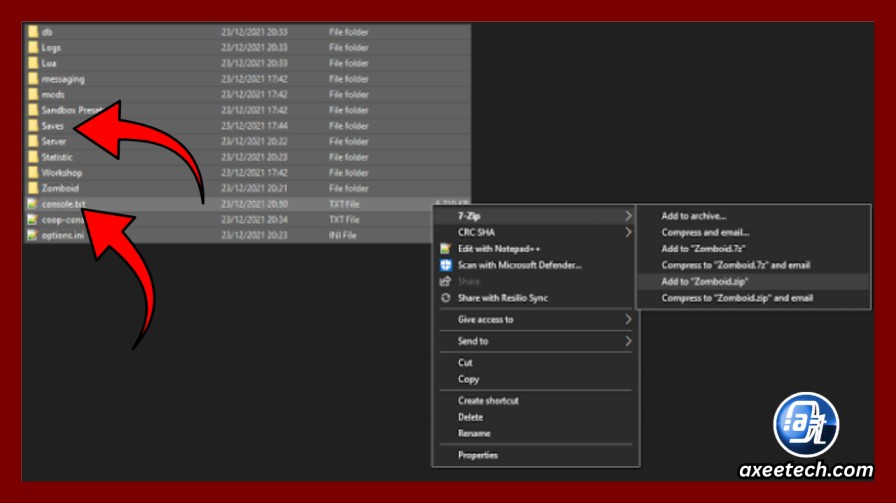Viewport: 896px width, 503px height.
Task: Select the console.txt file name
Action: point(63,204)
